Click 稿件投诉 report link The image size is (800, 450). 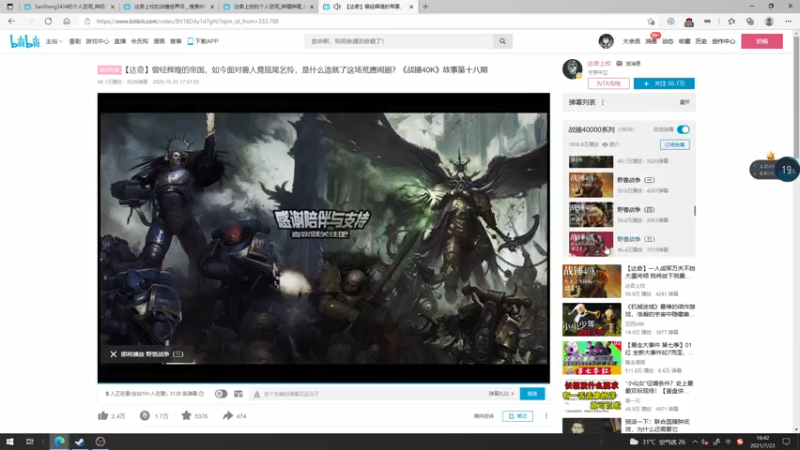tap(484, 416)
